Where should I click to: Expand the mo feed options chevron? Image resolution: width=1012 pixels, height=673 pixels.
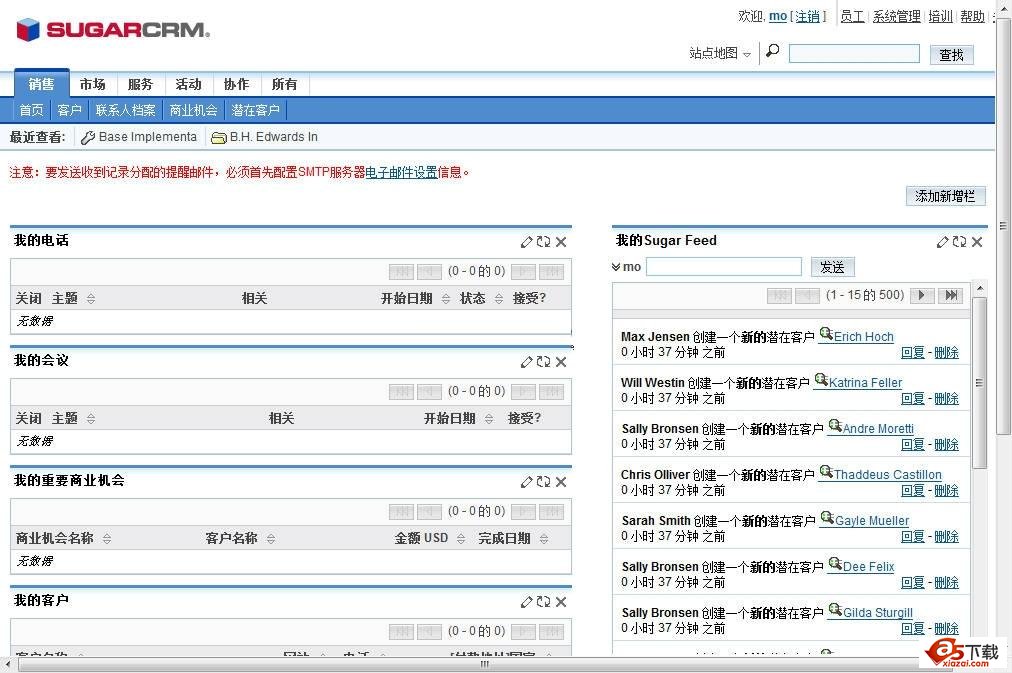pos(616,267)
